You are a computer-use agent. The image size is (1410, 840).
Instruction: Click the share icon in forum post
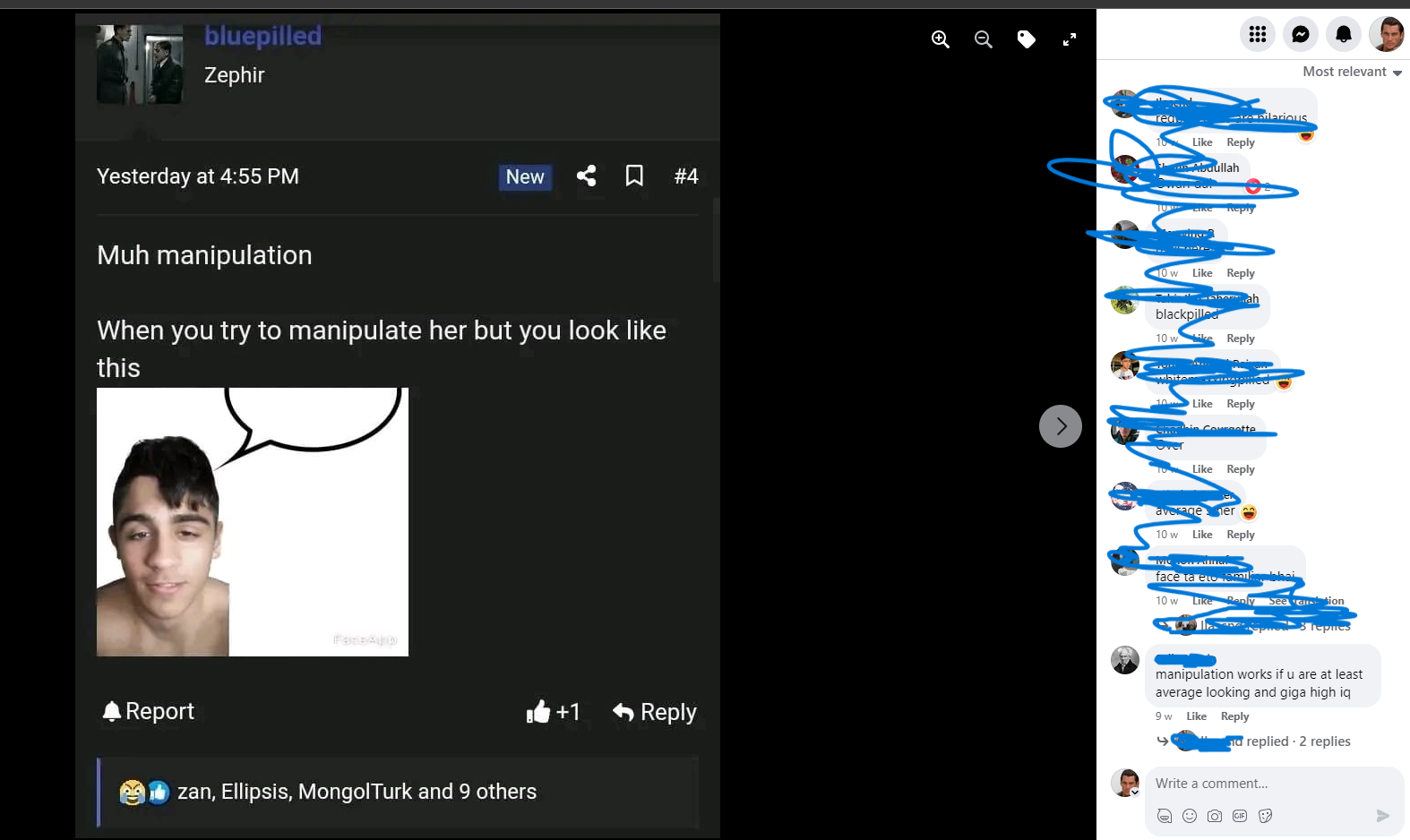587,176
